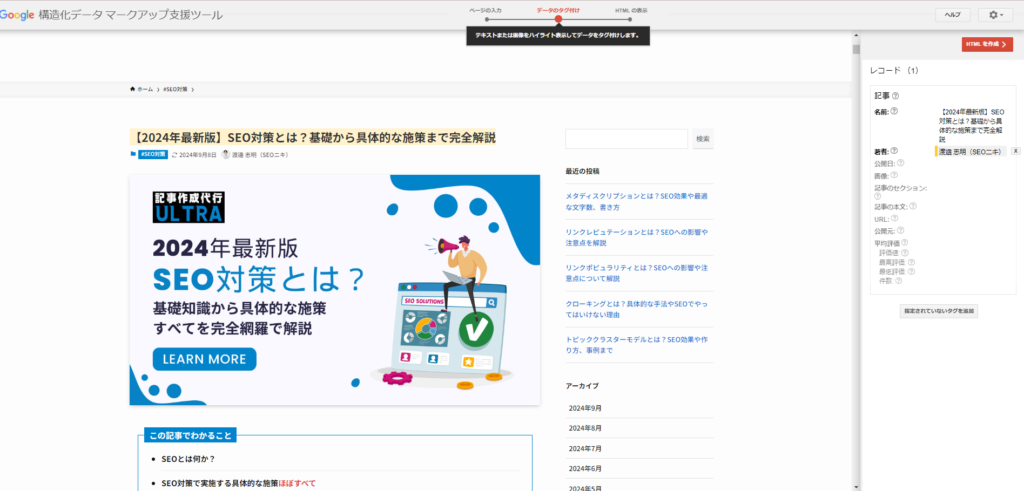Open the help icon next to 公開元
Viewport: 1024px width, 491px height.
click(x=901, y=230)
